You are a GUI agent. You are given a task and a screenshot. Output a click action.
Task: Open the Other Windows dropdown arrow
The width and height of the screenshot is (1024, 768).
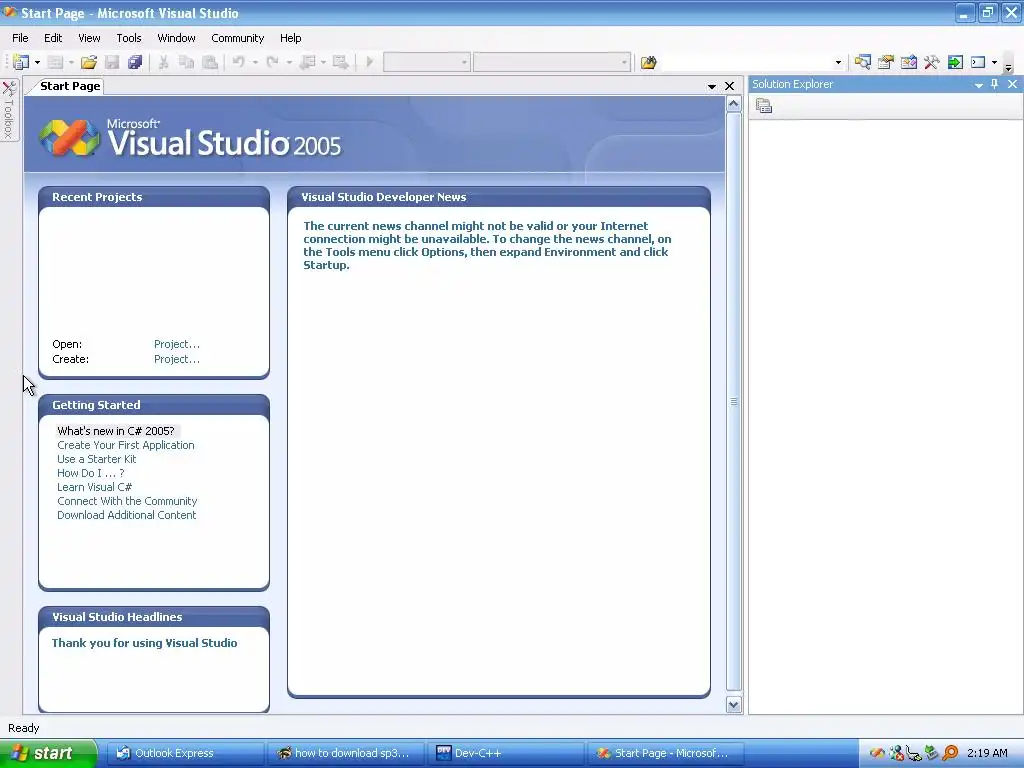coord(995,62)
